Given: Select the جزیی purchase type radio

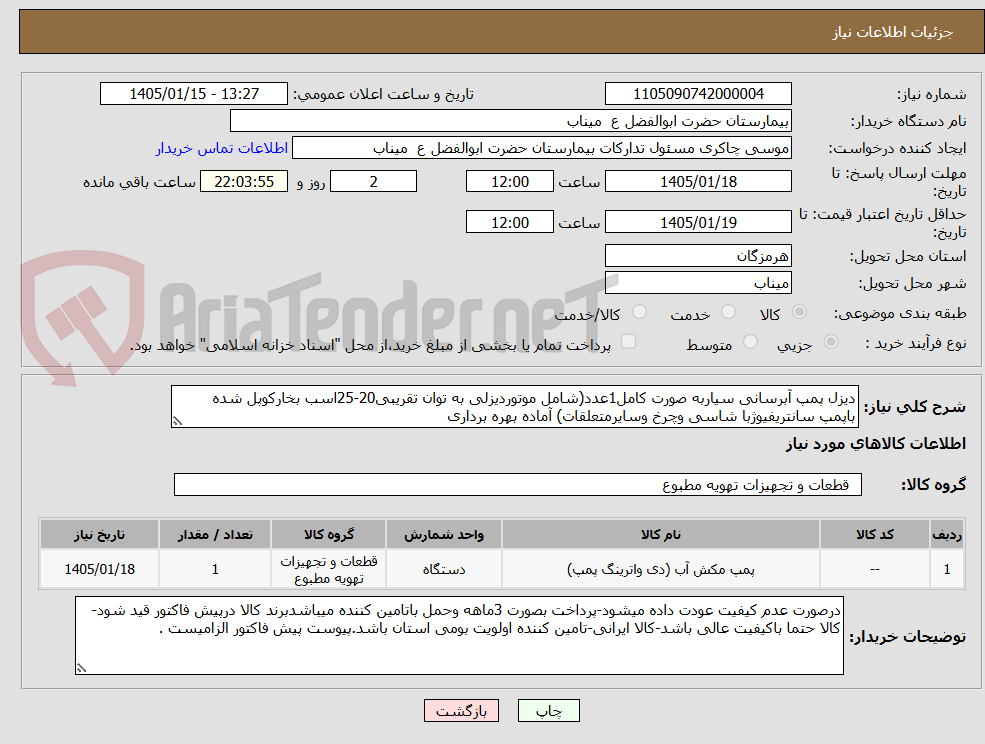Looking at the screenshot, I should (x=830, y=342).
